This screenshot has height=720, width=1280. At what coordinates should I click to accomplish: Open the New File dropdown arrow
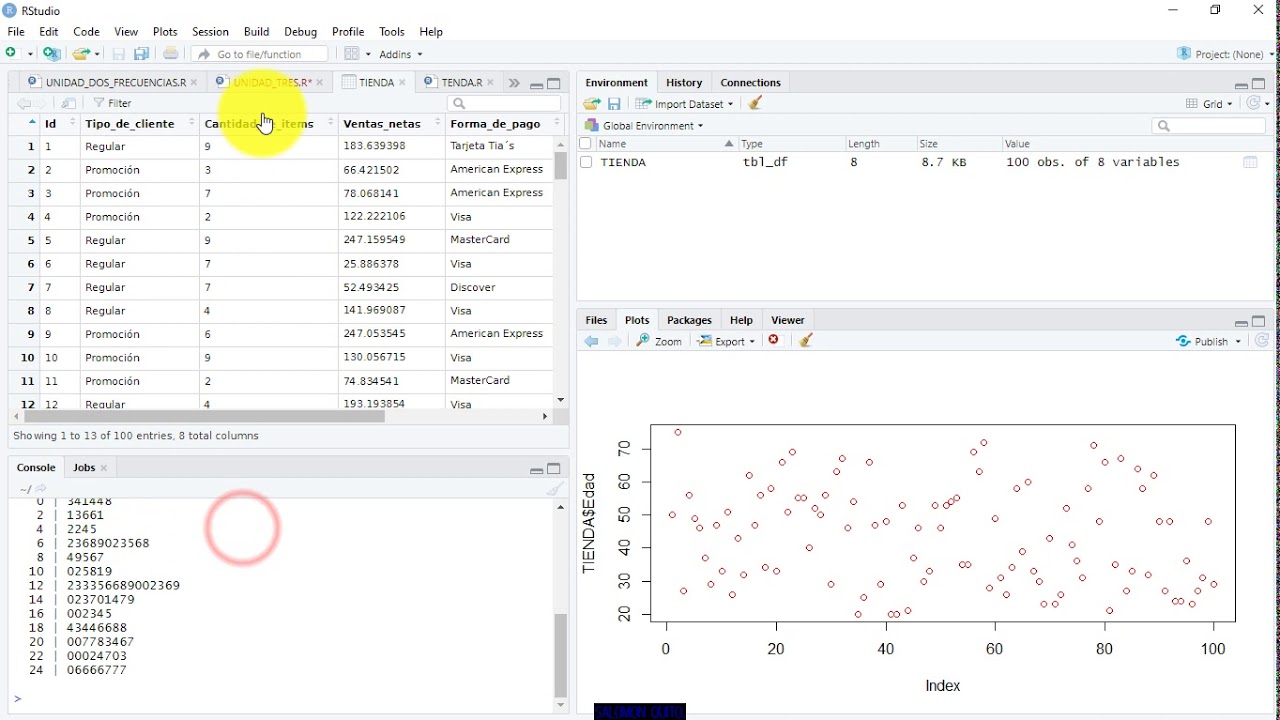(30, 54)
